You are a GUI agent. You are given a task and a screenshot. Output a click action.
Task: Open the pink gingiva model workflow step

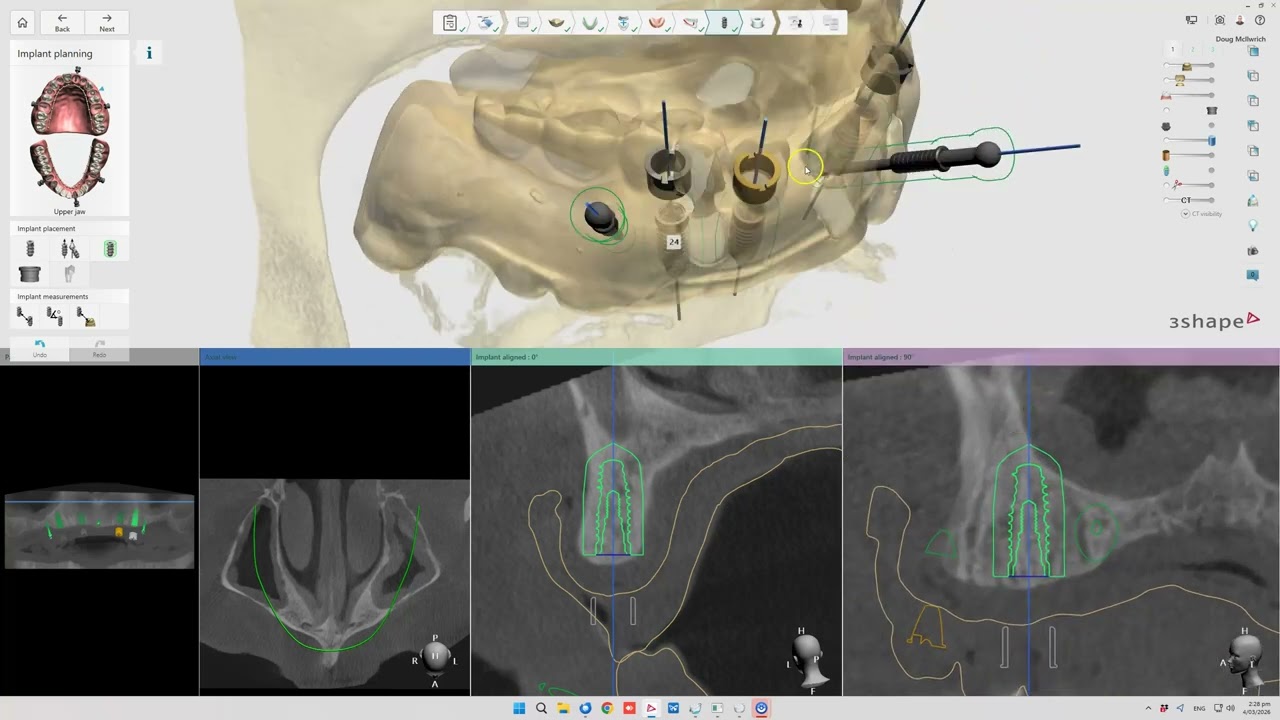[x=657, y=22]
